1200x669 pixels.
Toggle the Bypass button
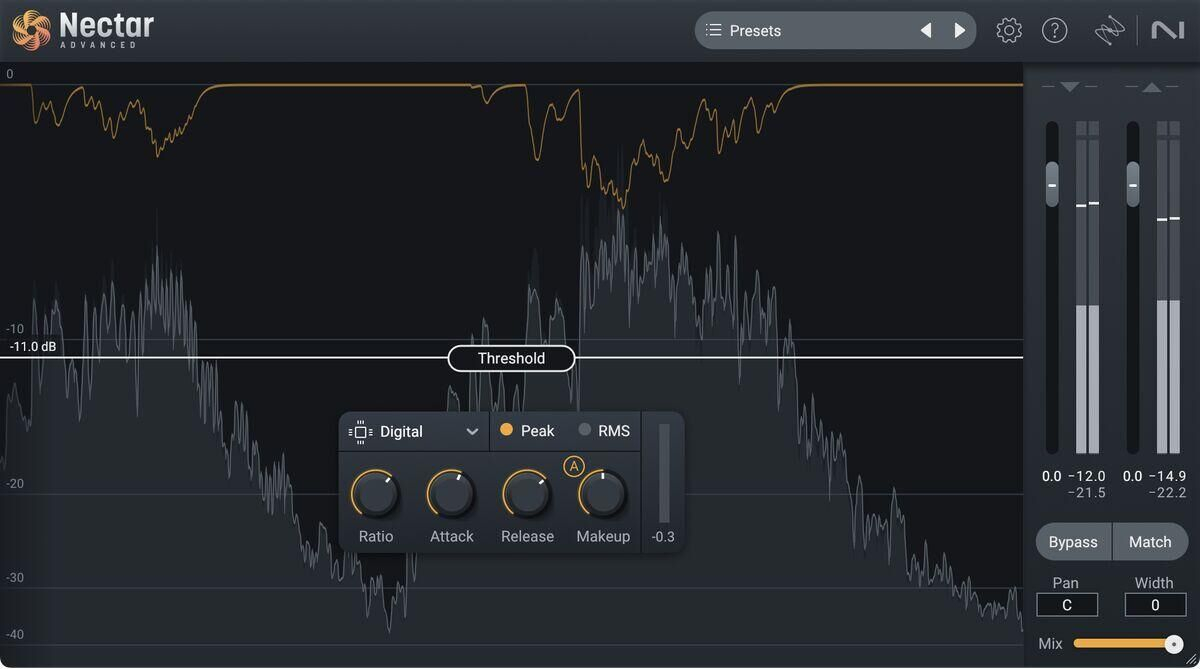point(1073,542)
